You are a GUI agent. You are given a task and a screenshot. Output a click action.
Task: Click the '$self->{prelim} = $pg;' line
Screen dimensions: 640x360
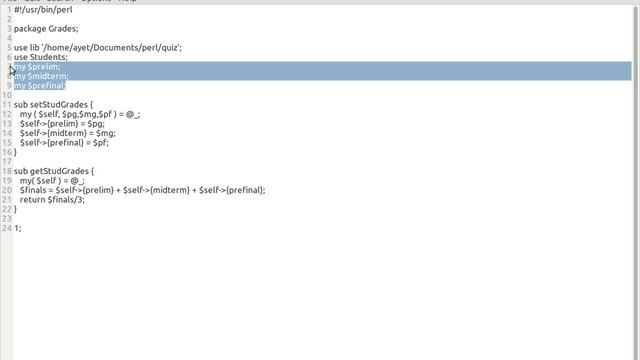[62, 124]
